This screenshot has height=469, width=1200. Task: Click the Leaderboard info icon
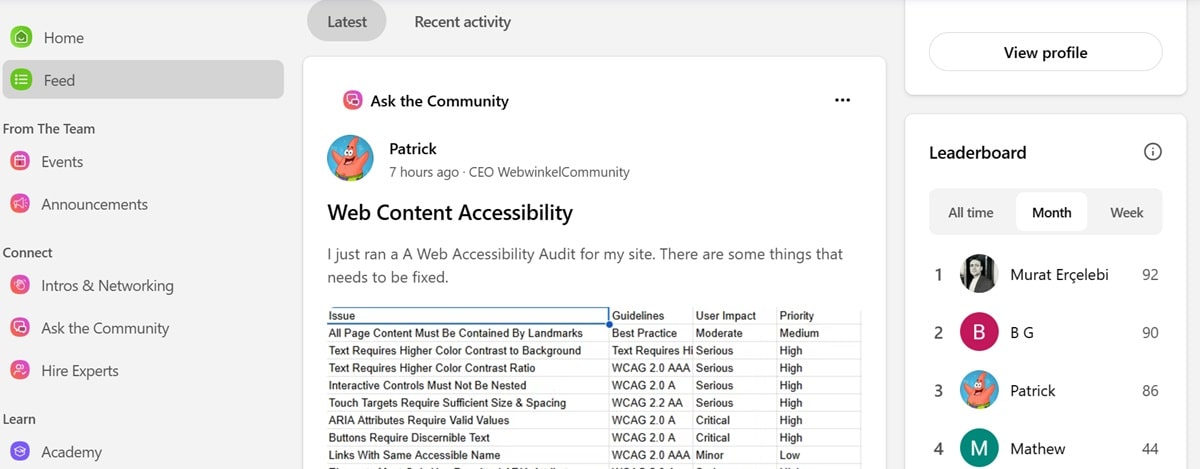pyautogui.click(x=1152, y=153)
